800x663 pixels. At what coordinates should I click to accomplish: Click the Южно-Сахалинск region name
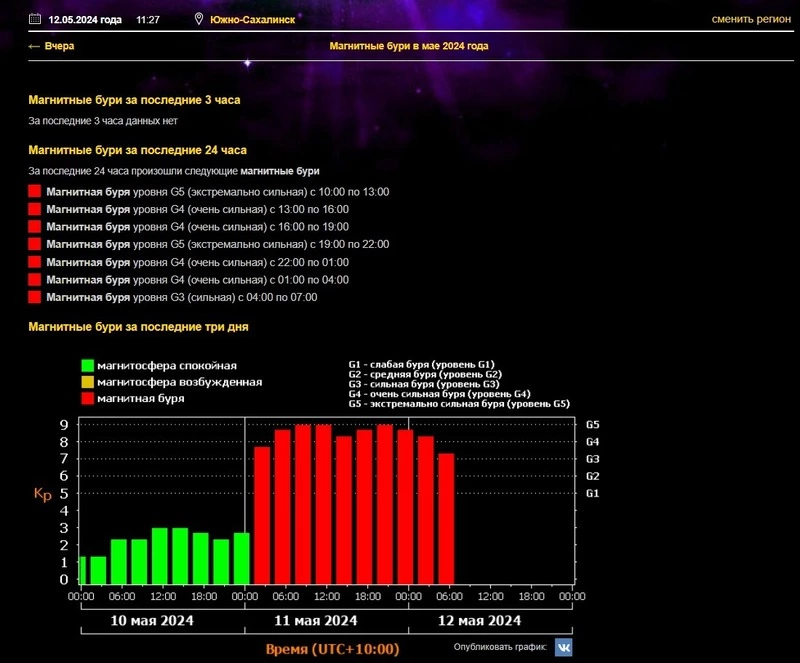pyautogui.click(x=252, y=19)
